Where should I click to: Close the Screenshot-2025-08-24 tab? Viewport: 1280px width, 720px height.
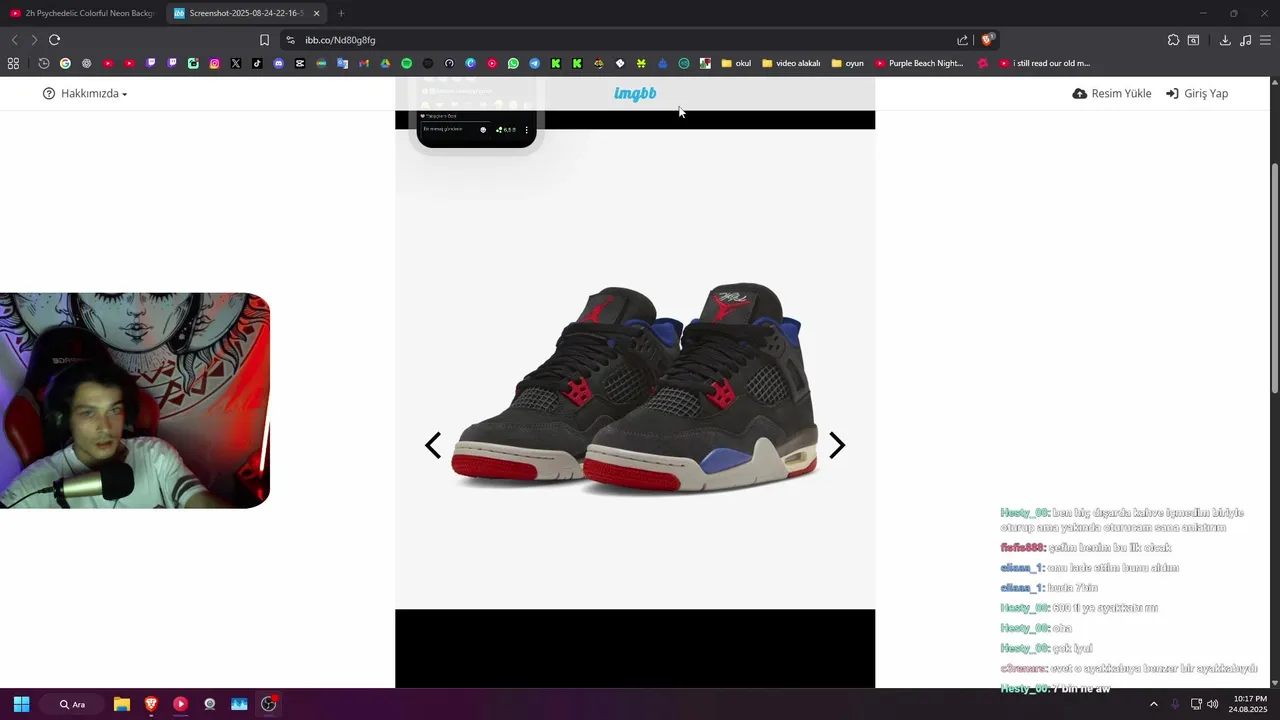[316, 13]
